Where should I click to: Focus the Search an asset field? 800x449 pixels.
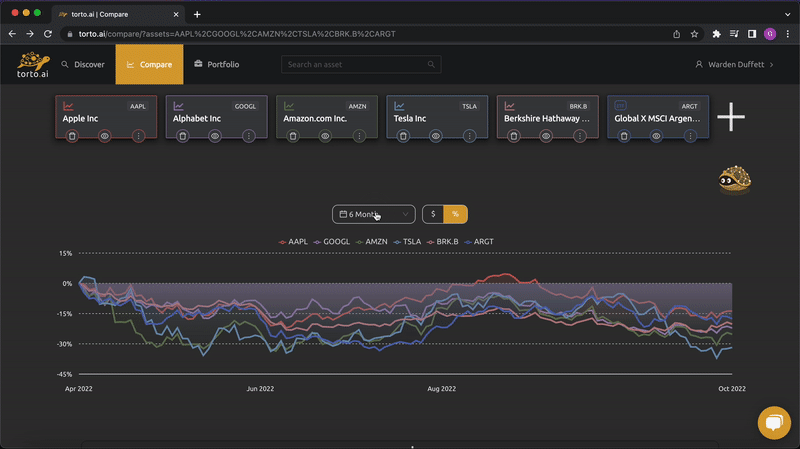[x=361, y=64]
